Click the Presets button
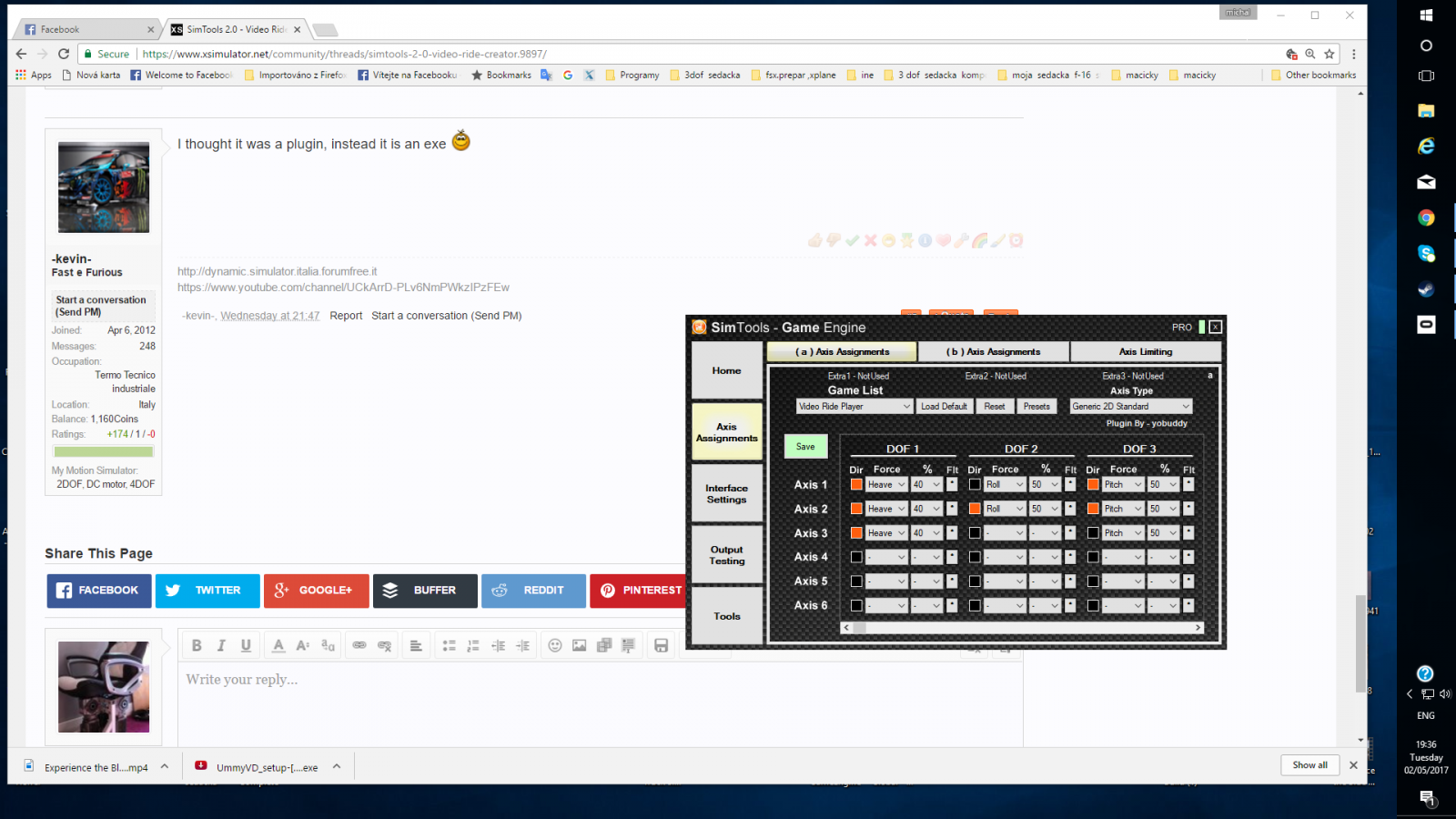Viewport: 1456px width, 819px height. point(1036,407)
